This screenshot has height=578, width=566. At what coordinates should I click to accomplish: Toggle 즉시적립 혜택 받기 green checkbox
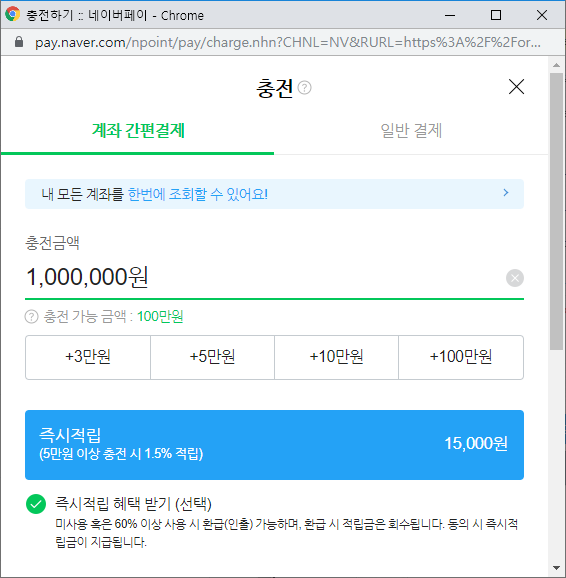coord(36,504)
